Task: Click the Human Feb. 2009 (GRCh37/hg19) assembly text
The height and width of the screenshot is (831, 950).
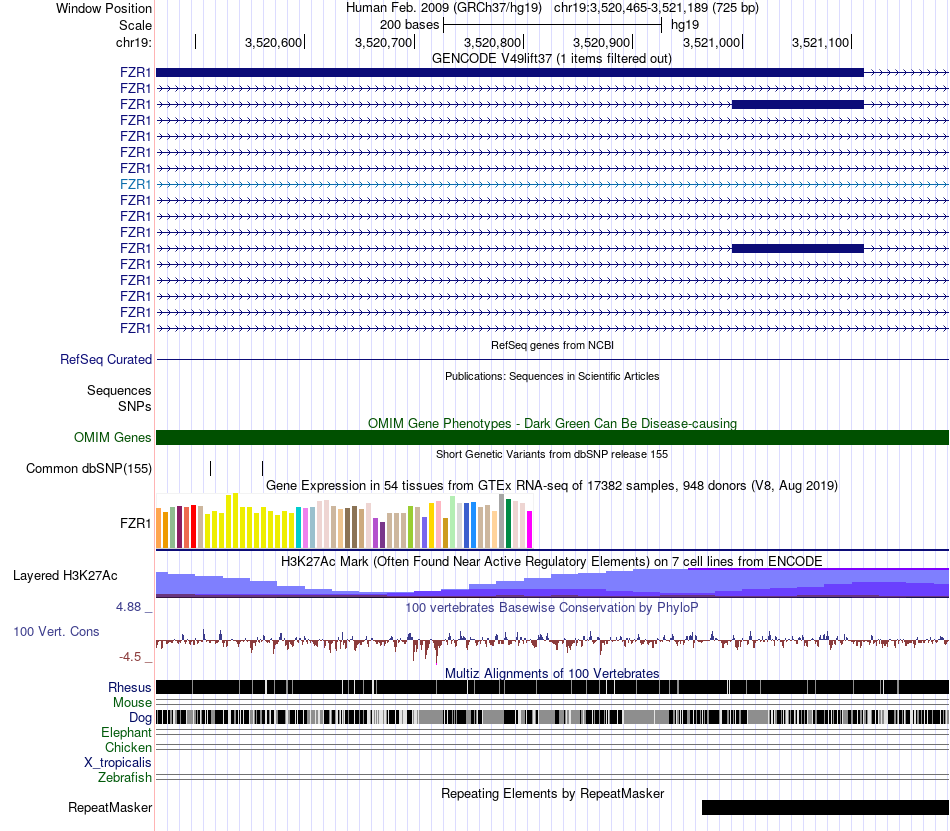Action: click(x=443, y=8)
